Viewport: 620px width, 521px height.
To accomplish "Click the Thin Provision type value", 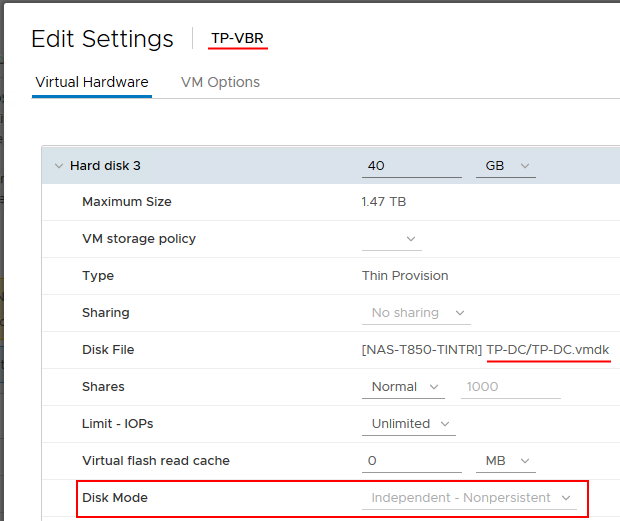I will [x=405, y=276].
